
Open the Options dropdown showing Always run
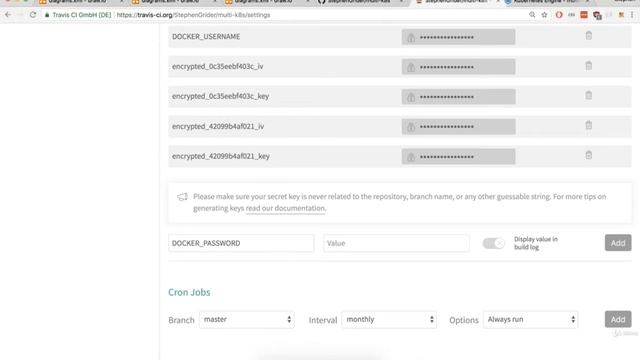(531, 320)
